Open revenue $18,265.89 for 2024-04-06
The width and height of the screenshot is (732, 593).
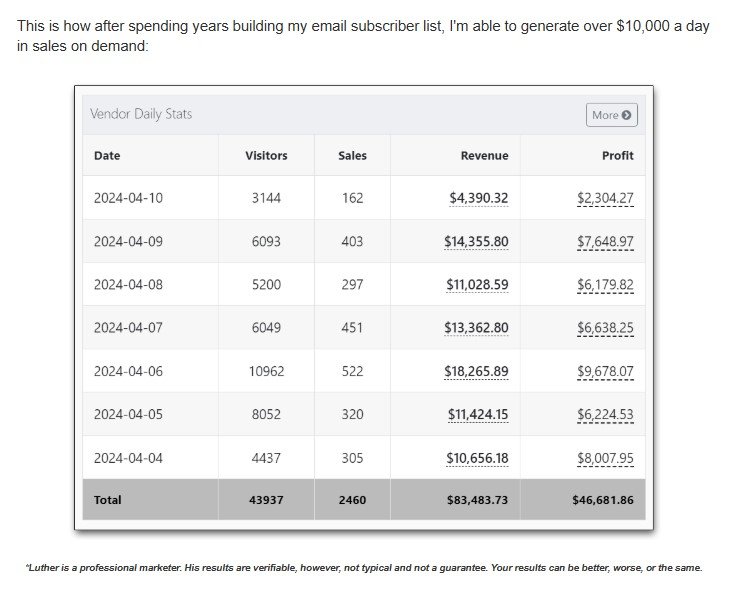coord(476,371)
